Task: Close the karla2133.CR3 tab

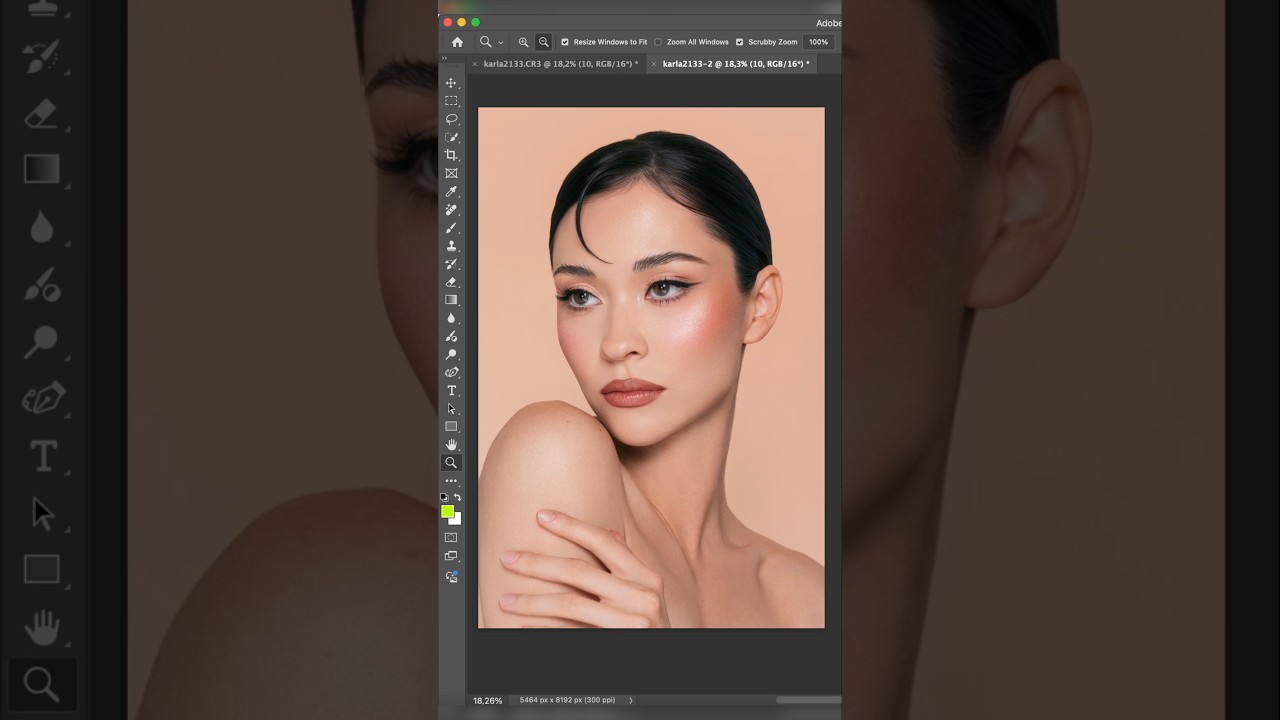Action: [475, 64]
